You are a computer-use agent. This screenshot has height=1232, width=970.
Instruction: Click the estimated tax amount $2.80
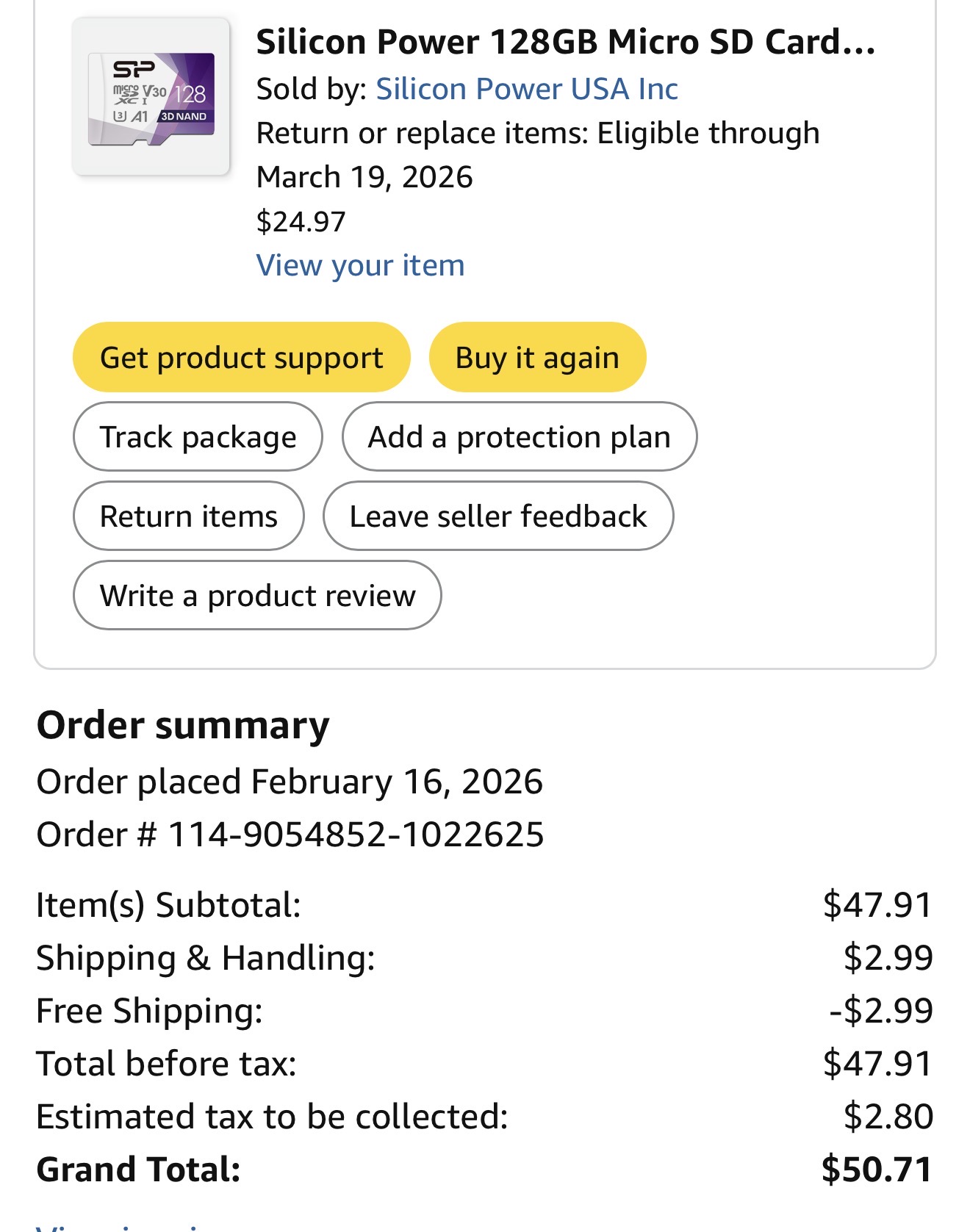coord(888,1117)
